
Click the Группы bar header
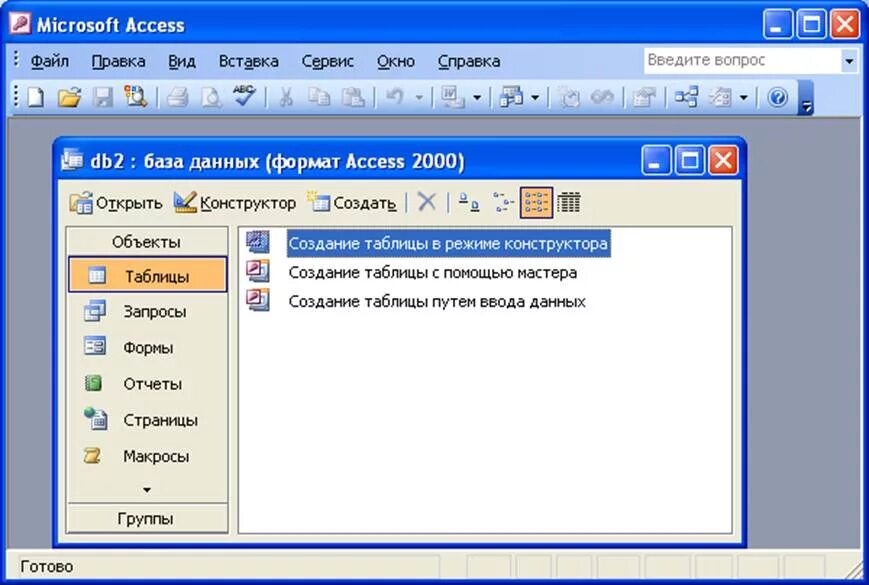coord(147,519)
